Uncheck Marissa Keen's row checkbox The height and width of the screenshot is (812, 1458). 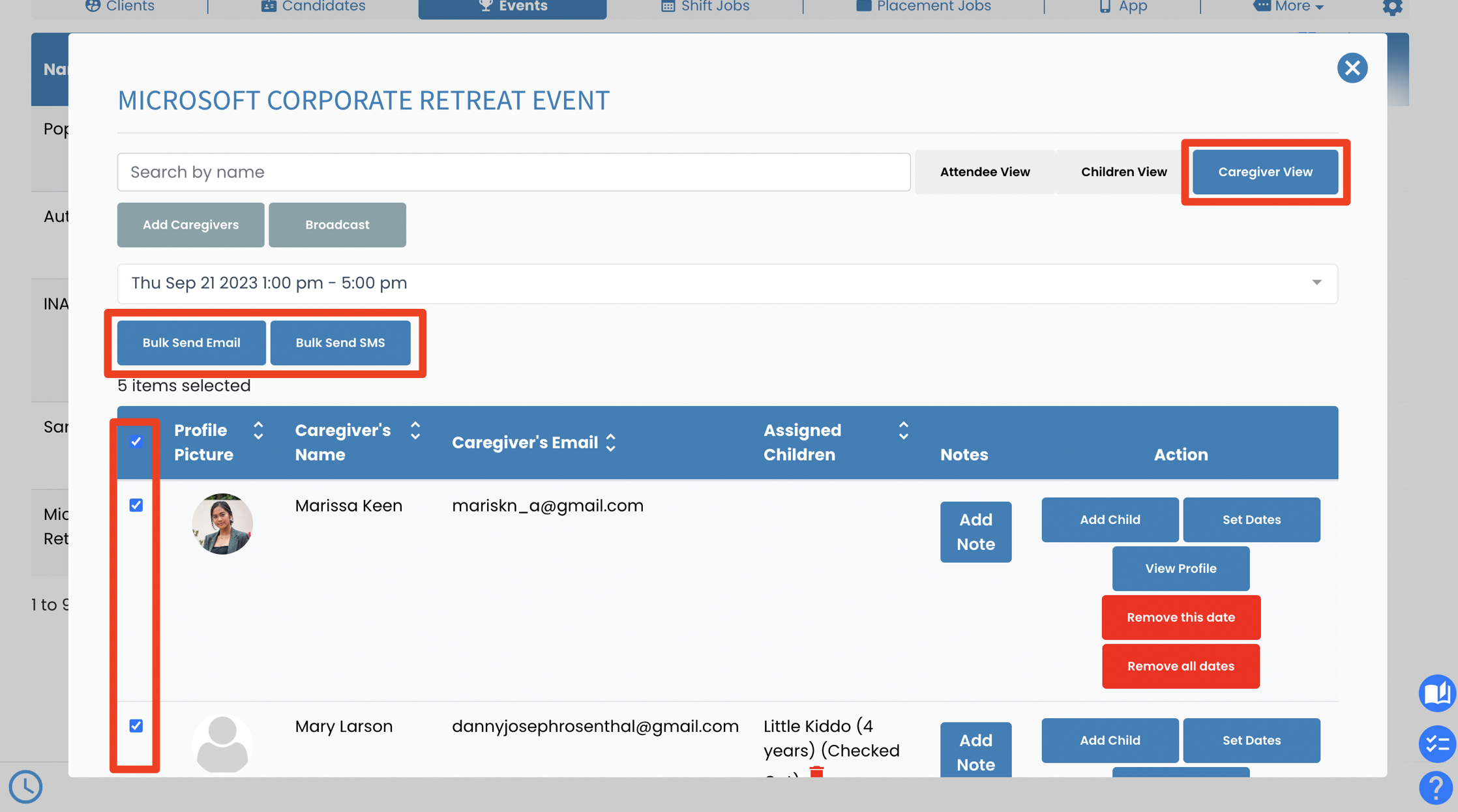pyautogui.click(x=136, y=505)
